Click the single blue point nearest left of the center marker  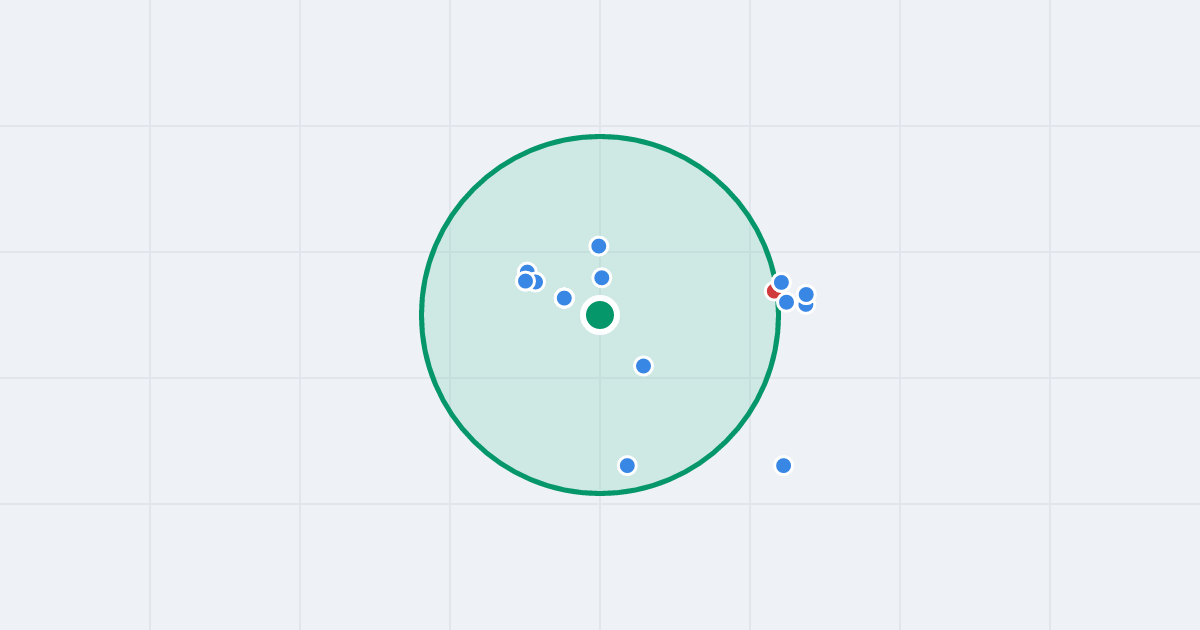coord(564,298)
